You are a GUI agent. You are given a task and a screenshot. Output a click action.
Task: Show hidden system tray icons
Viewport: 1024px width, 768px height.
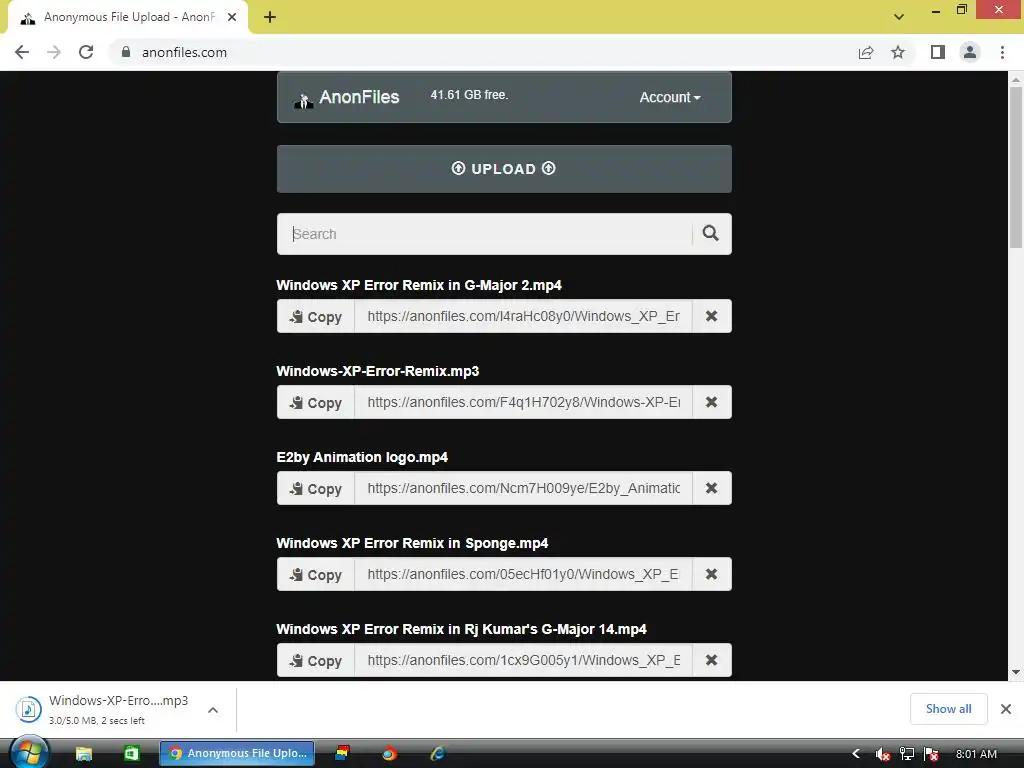point(856,754)
